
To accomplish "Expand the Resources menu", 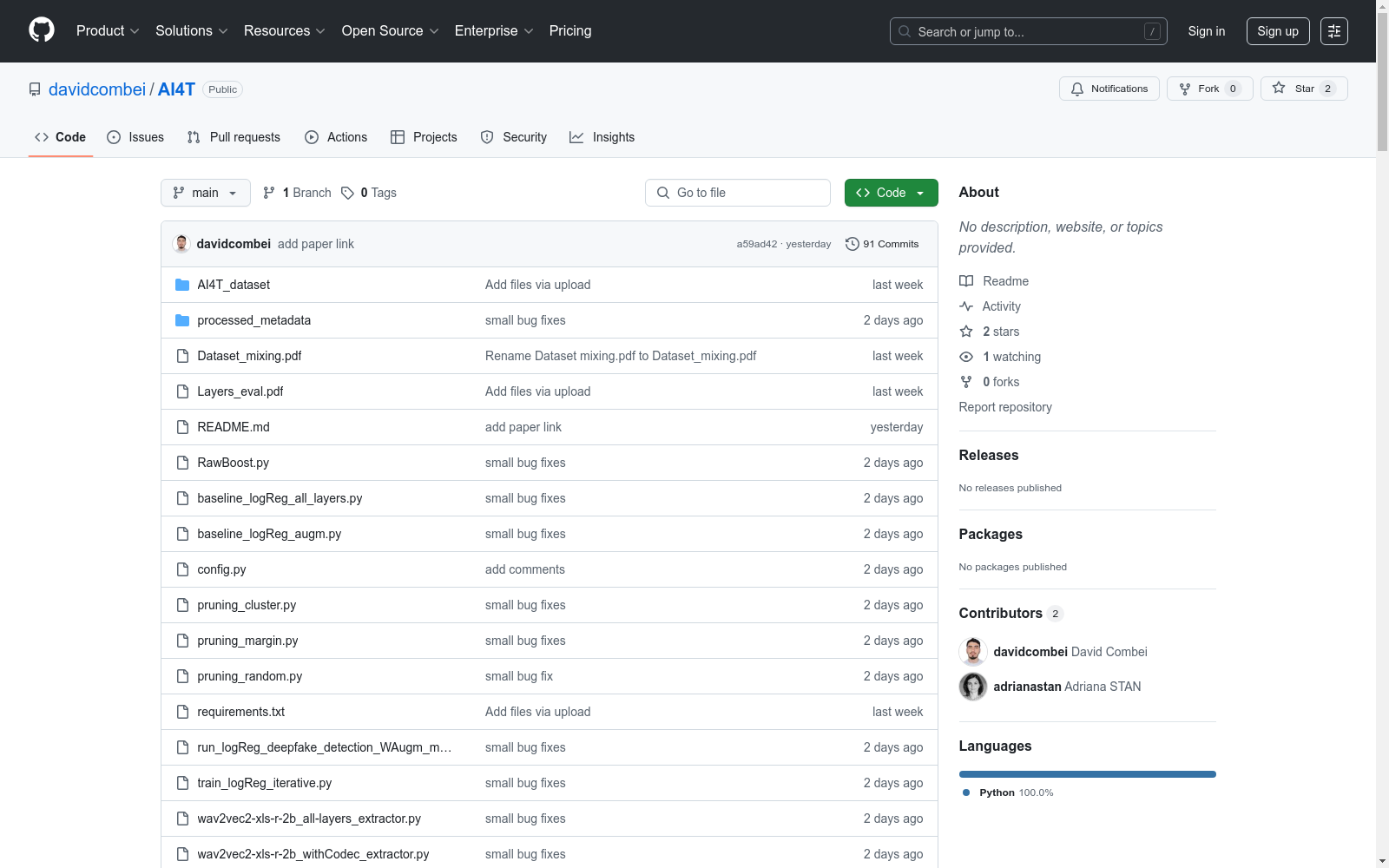I will click(285, 31).
